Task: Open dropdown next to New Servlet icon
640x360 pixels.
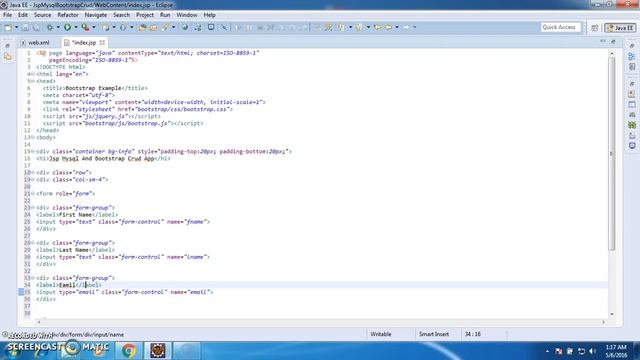Action: (131, 27)
